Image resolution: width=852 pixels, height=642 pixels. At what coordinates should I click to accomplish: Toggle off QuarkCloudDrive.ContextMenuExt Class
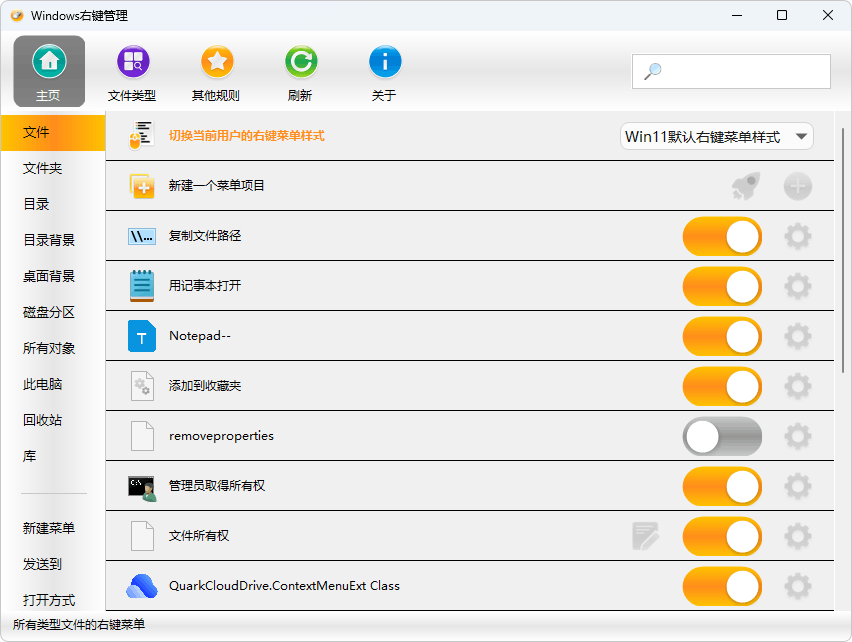coord(722,586)
